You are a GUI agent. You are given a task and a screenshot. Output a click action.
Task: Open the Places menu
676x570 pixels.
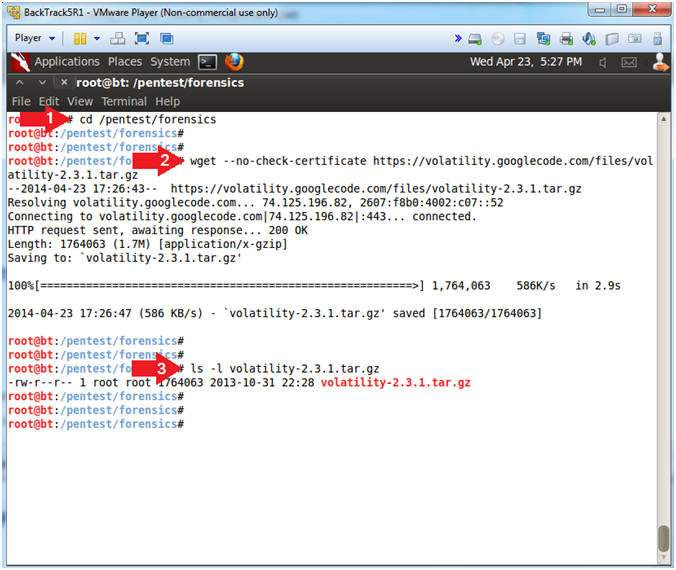point(125,62)
